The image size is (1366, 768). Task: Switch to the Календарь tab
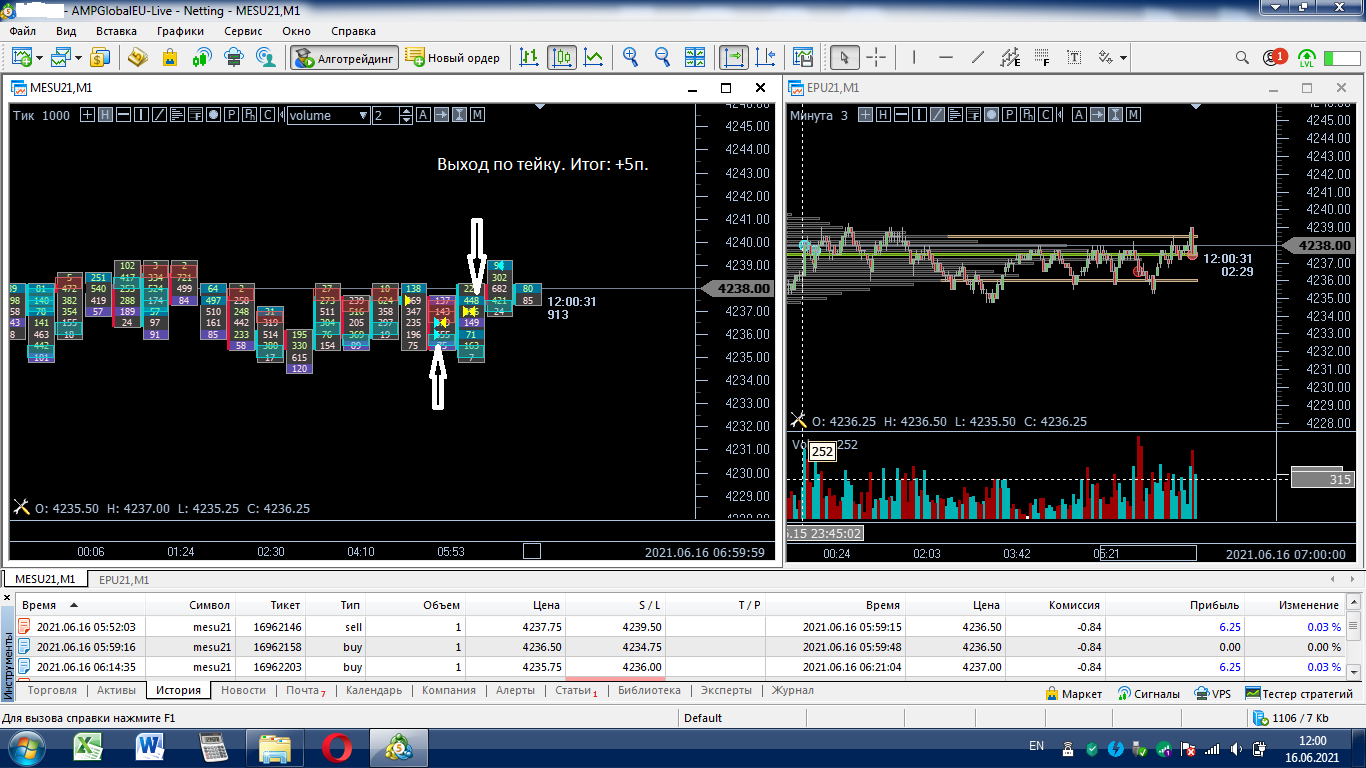[x=374, y=690]
